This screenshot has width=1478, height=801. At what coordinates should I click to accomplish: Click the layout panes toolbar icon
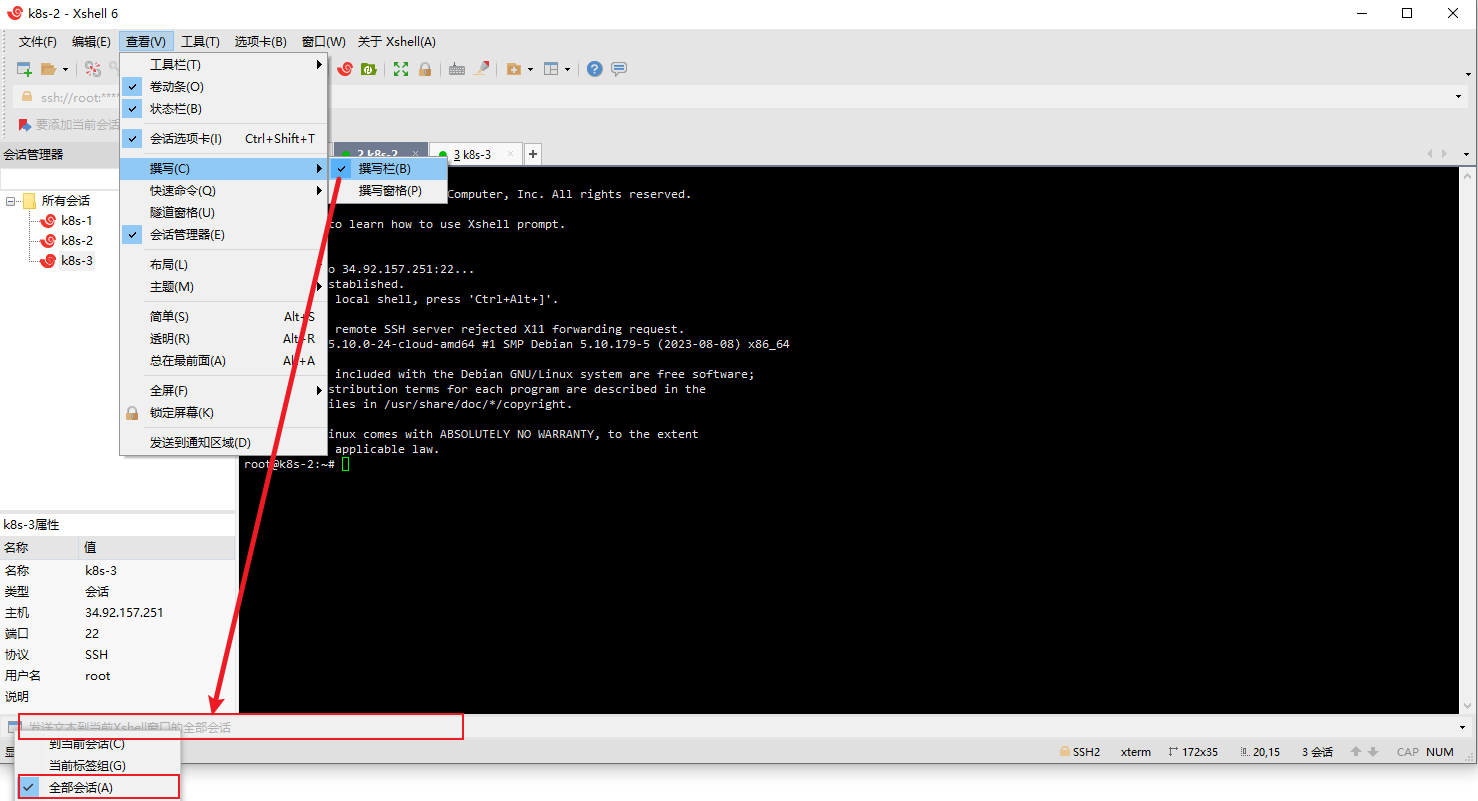(x=551, y=69)
